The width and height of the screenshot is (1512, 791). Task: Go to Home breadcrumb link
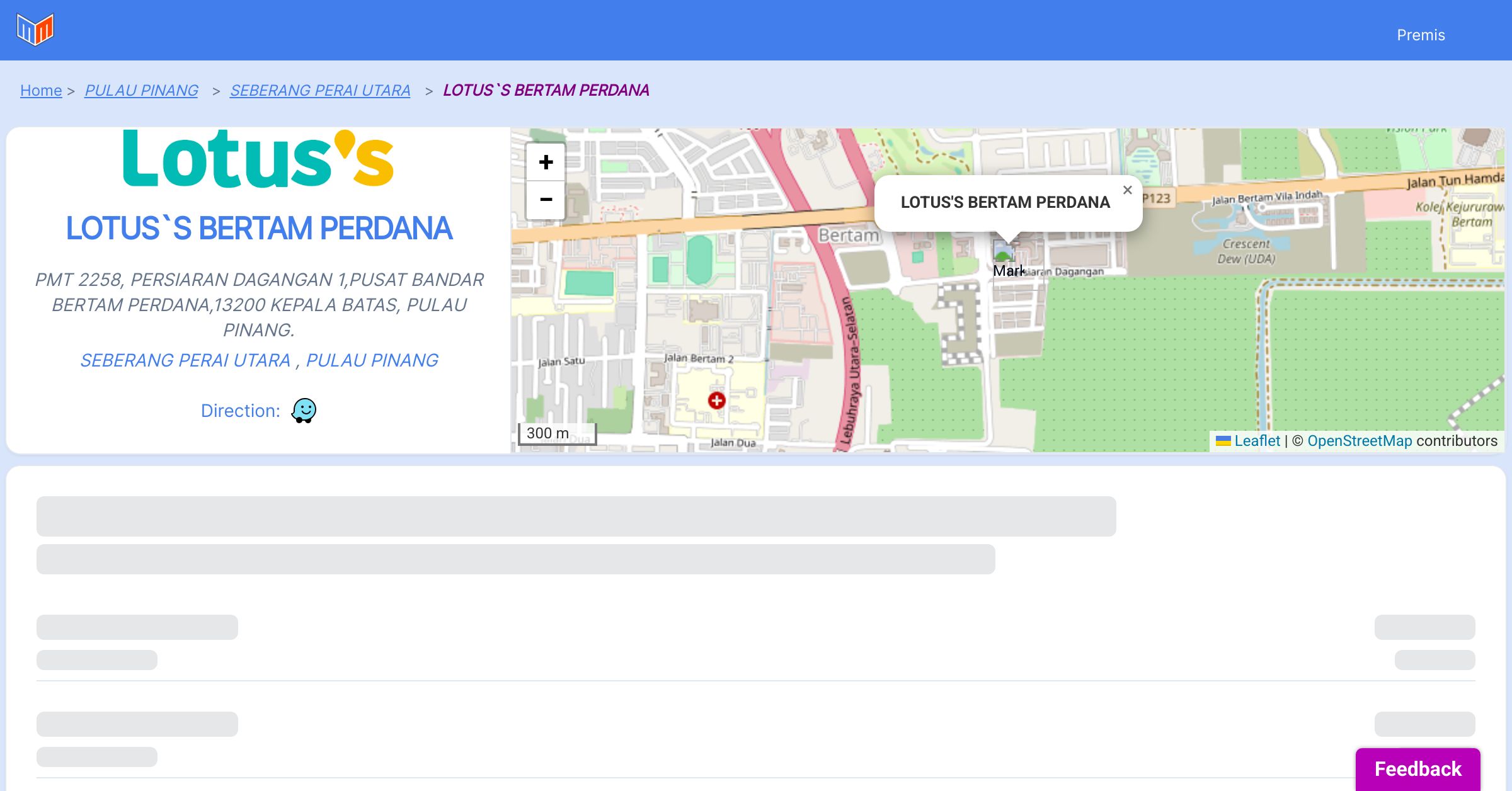pos(41,91)
